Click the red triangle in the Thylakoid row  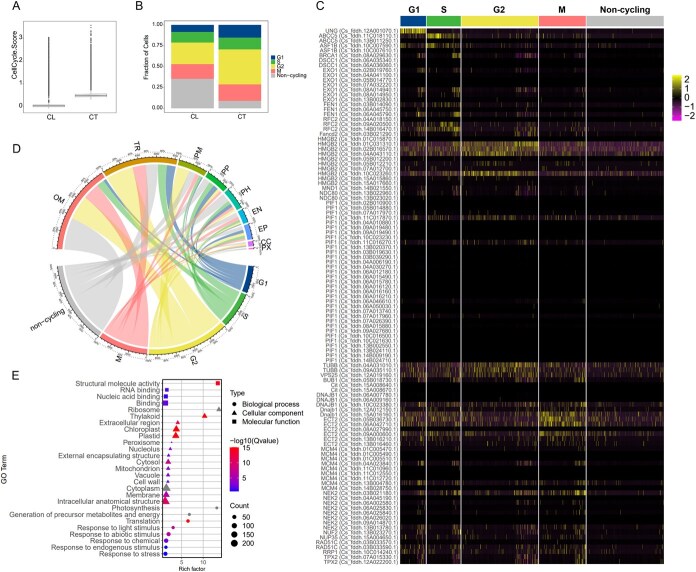tap(205, 415)
